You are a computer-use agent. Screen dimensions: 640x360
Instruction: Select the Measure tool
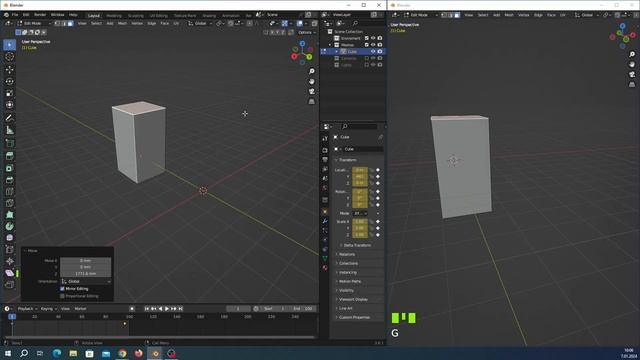(9, 130)
